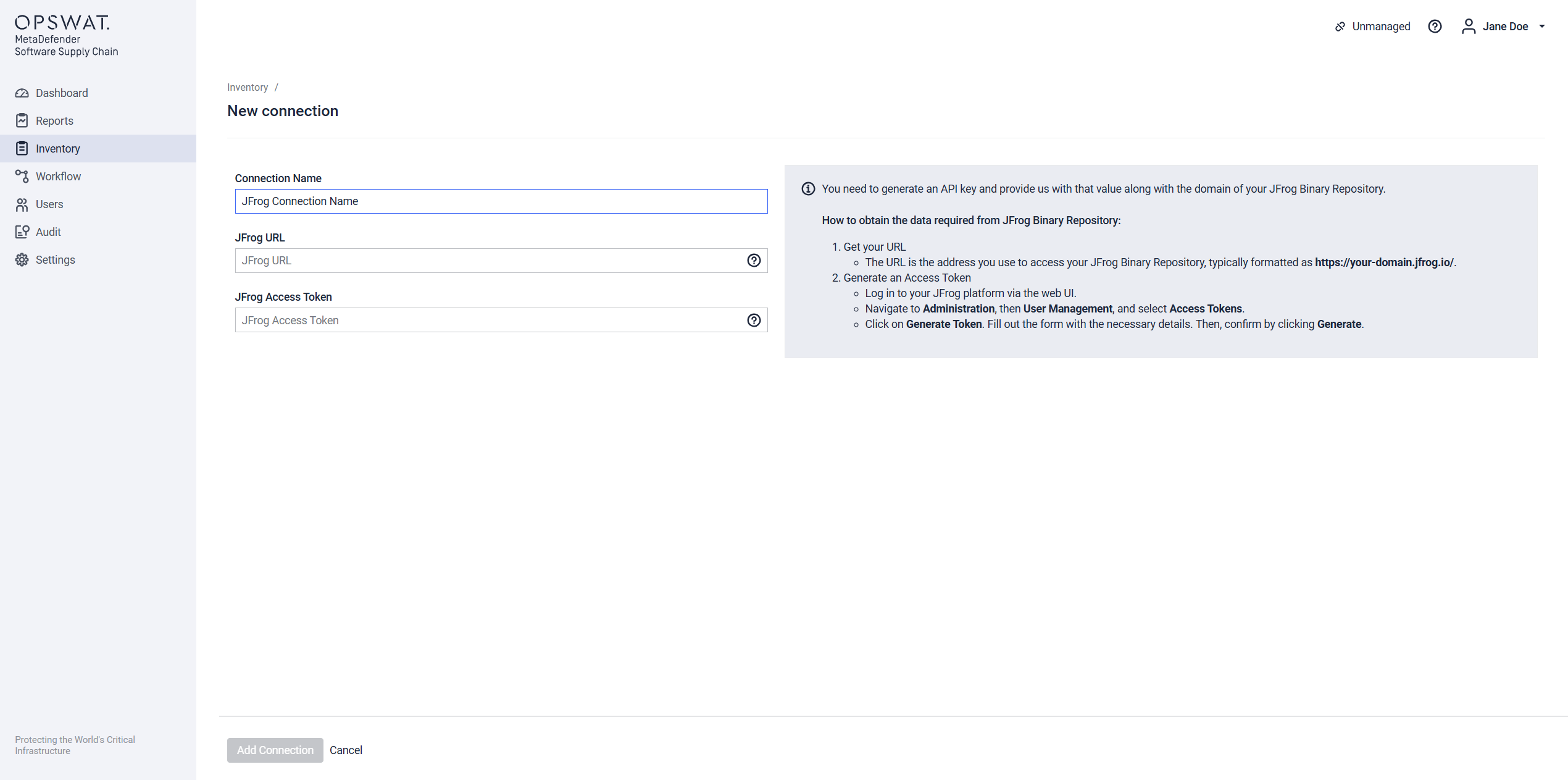Click the Add Connection button

pos(275,750)
